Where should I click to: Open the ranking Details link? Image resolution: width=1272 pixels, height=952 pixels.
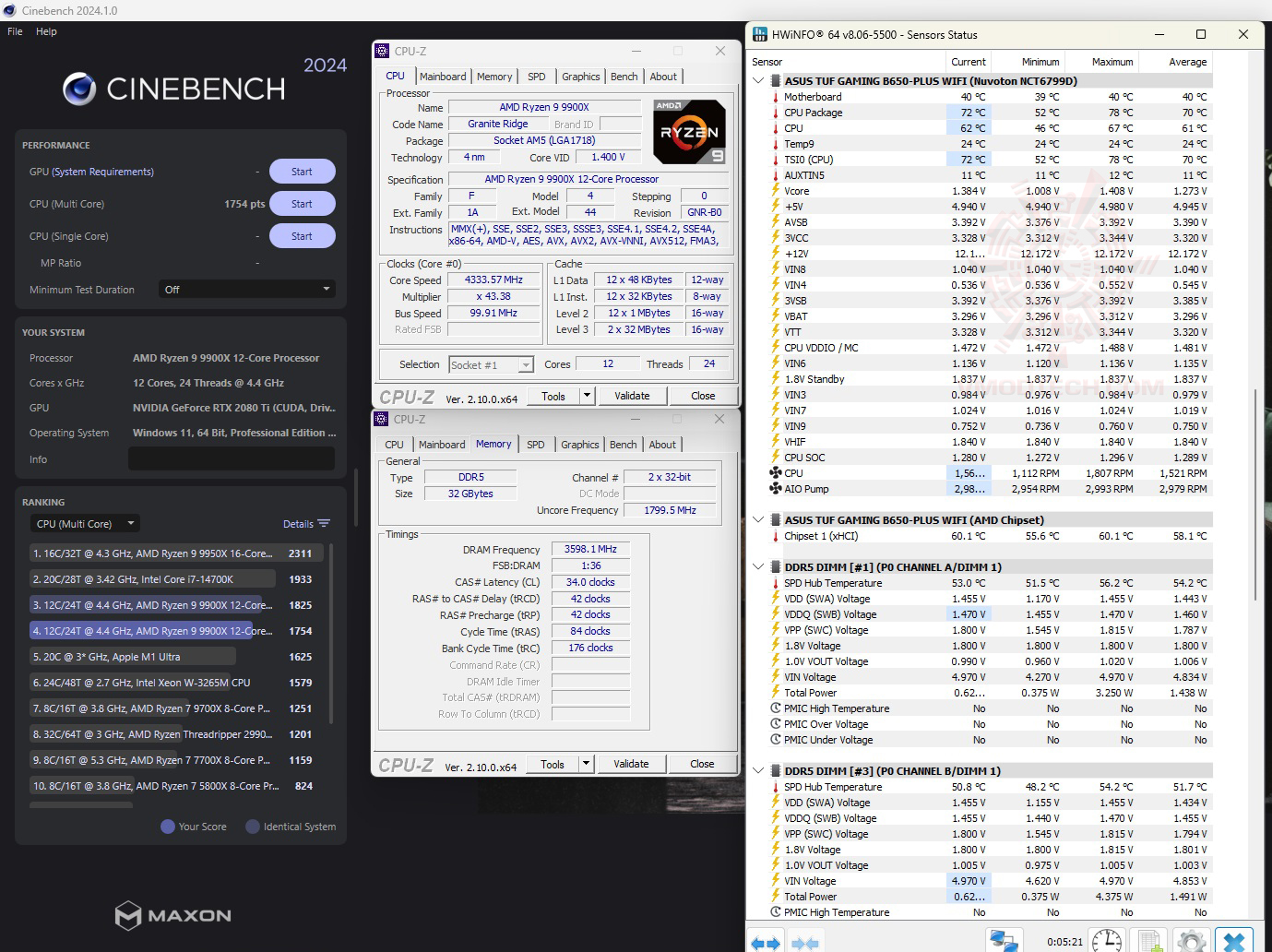pyautogui.click(x=298, y=524)
